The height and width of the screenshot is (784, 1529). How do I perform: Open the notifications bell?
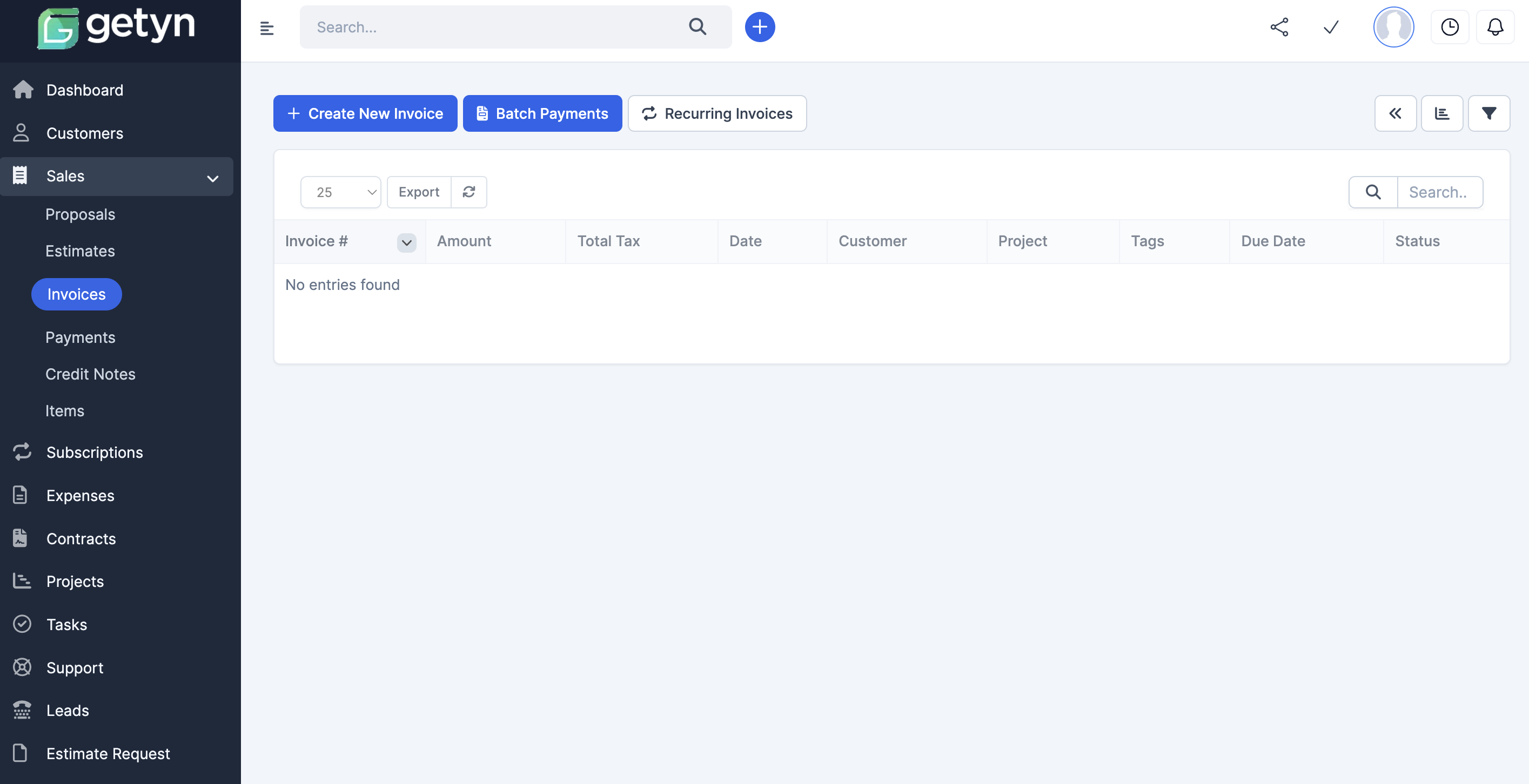coord(1495,26)
